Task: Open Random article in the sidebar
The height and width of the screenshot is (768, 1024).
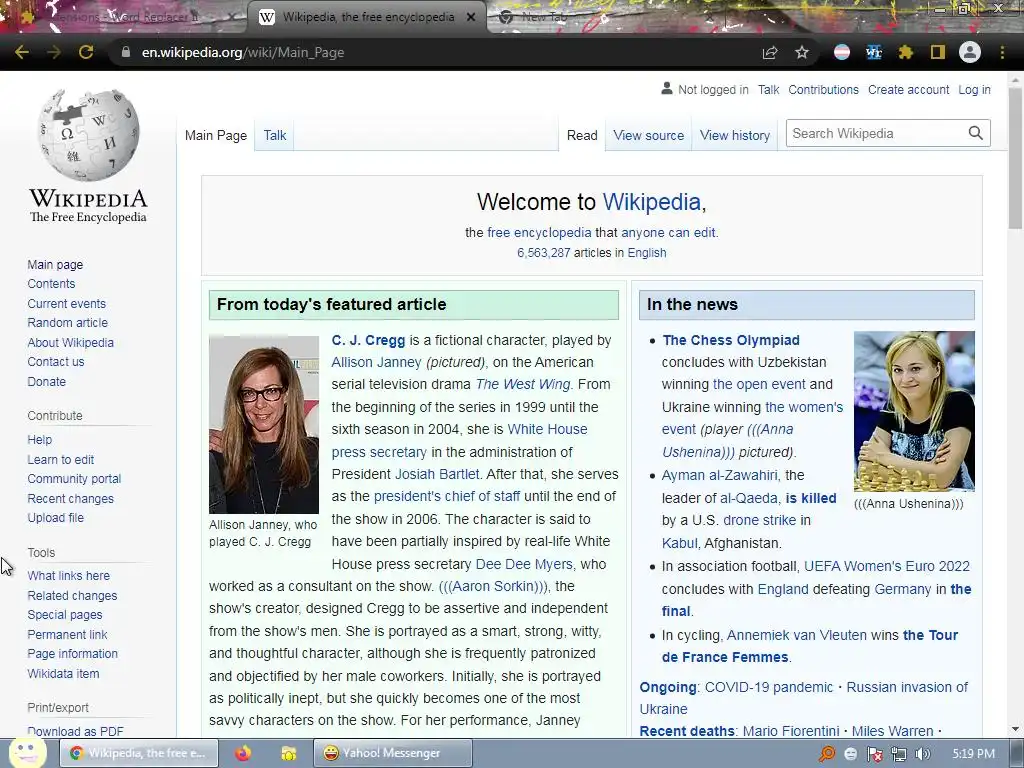Action: point(67,323)
